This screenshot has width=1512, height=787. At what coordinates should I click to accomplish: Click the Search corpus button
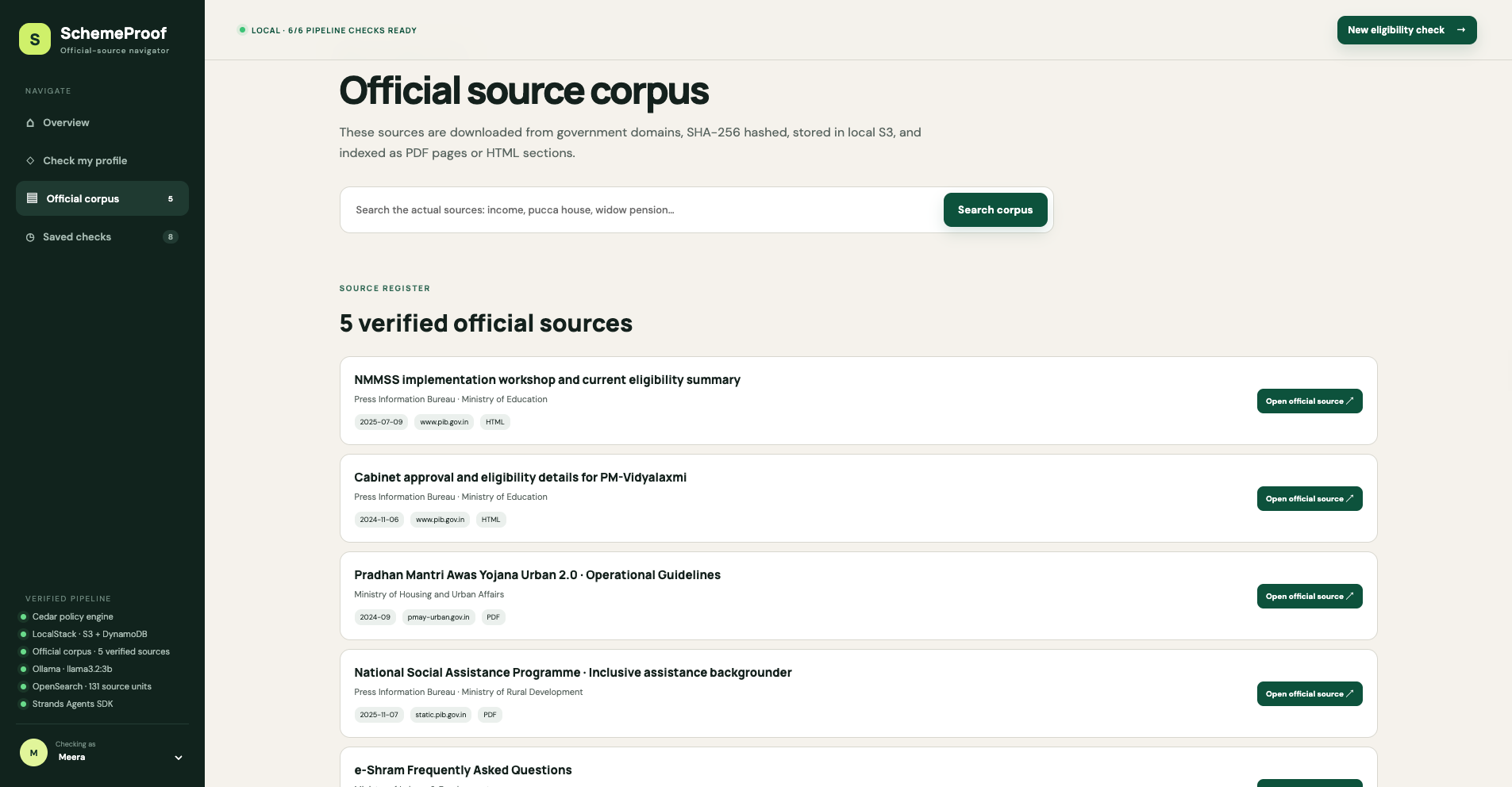tap(995, 210)
